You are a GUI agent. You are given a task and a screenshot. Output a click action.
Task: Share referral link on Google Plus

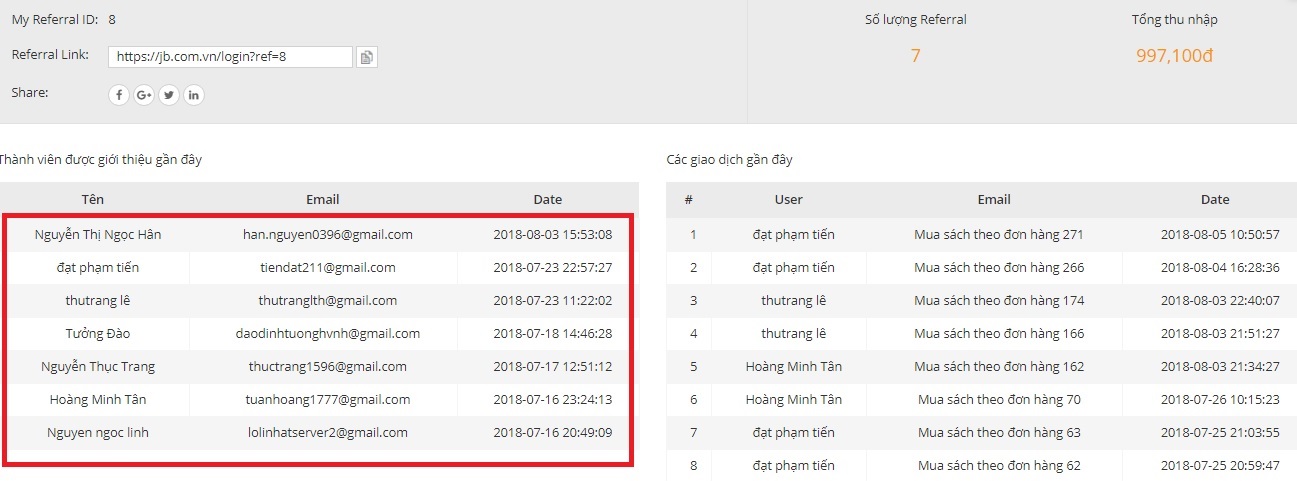(144, 95)
